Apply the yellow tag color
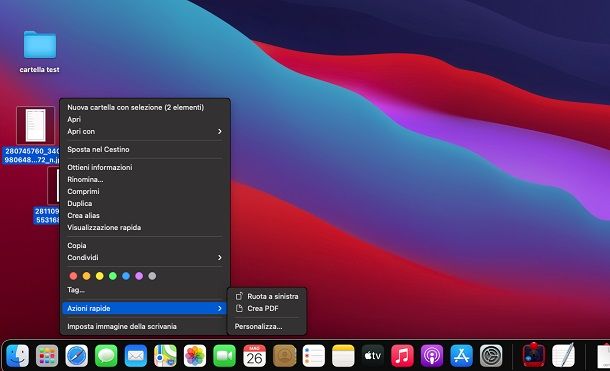 pos(100,276)
